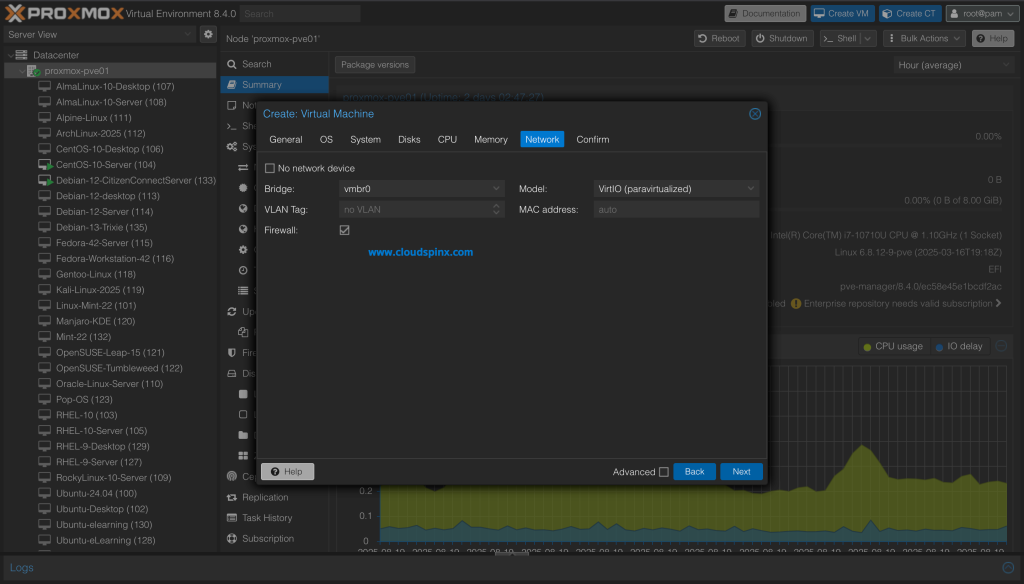Uncheck the Firewall checkbox
1024x584 pixels.
pos(345,230)
